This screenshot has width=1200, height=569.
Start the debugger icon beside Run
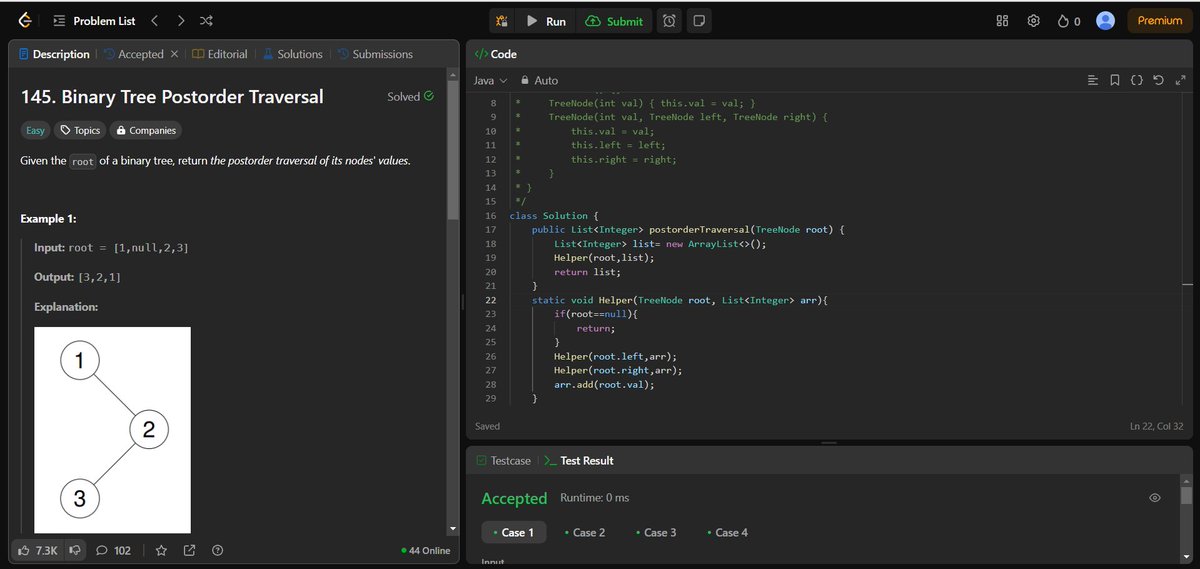pos(502,21)
